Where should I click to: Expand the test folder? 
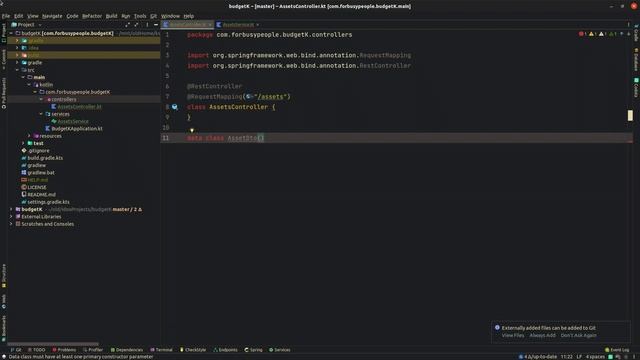(23, 143)
